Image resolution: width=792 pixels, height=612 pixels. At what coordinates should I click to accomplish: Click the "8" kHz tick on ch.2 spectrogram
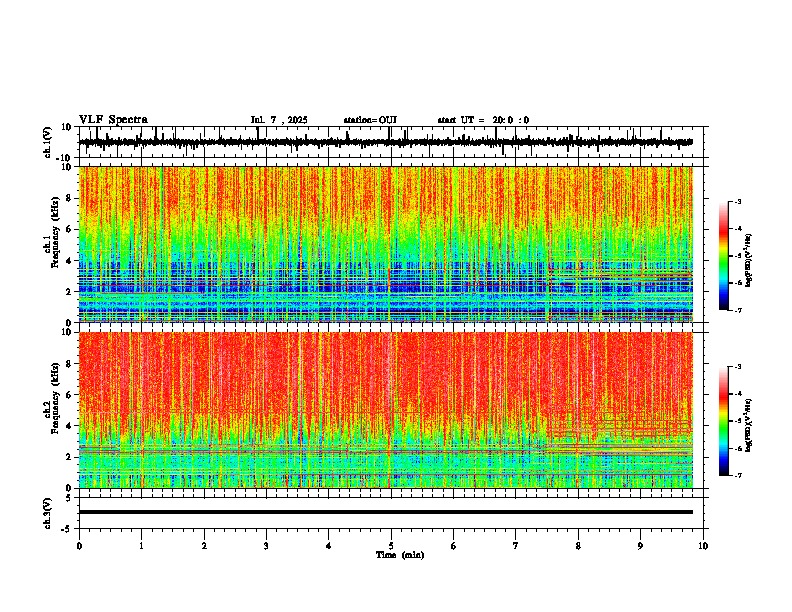(69, 364)
